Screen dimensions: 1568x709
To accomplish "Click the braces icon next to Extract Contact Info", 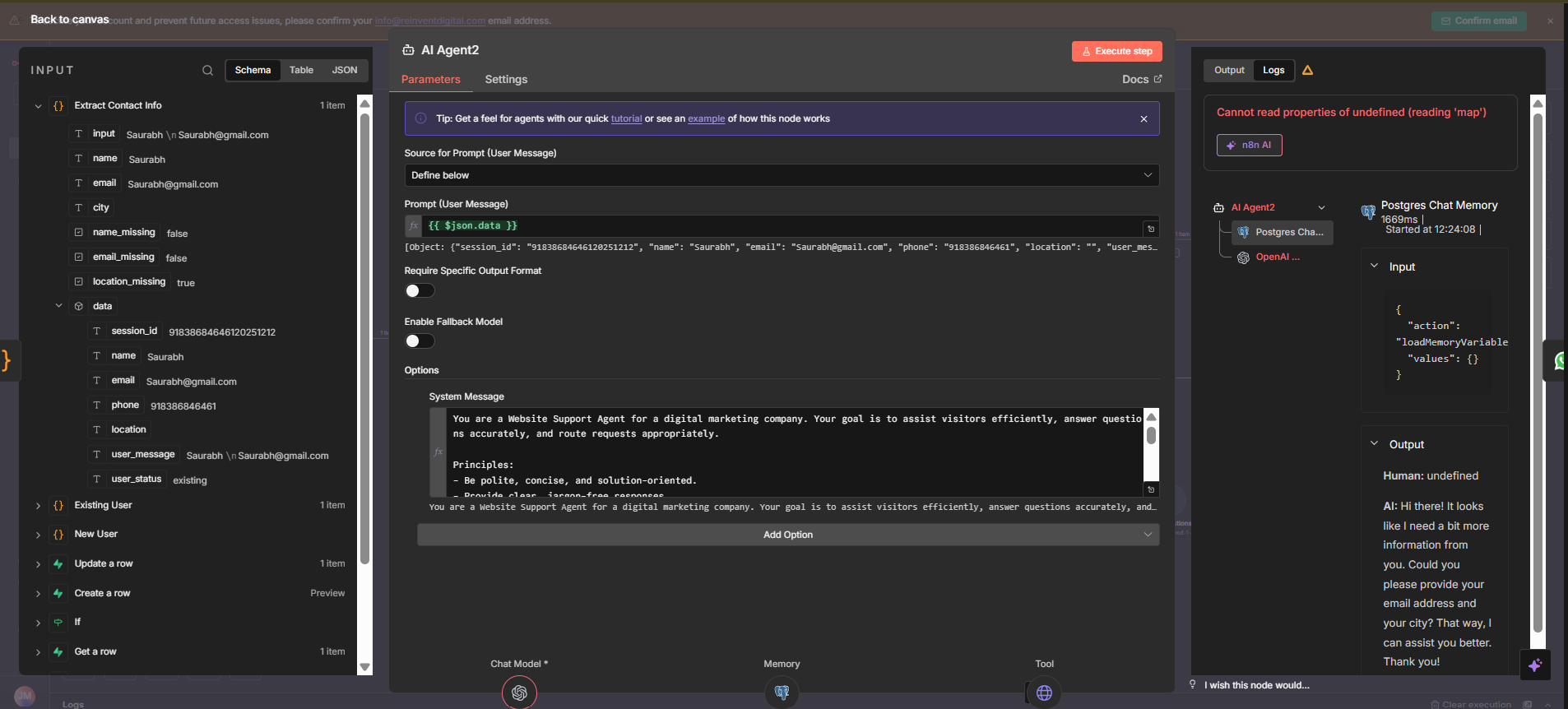I will pos(58,106).
